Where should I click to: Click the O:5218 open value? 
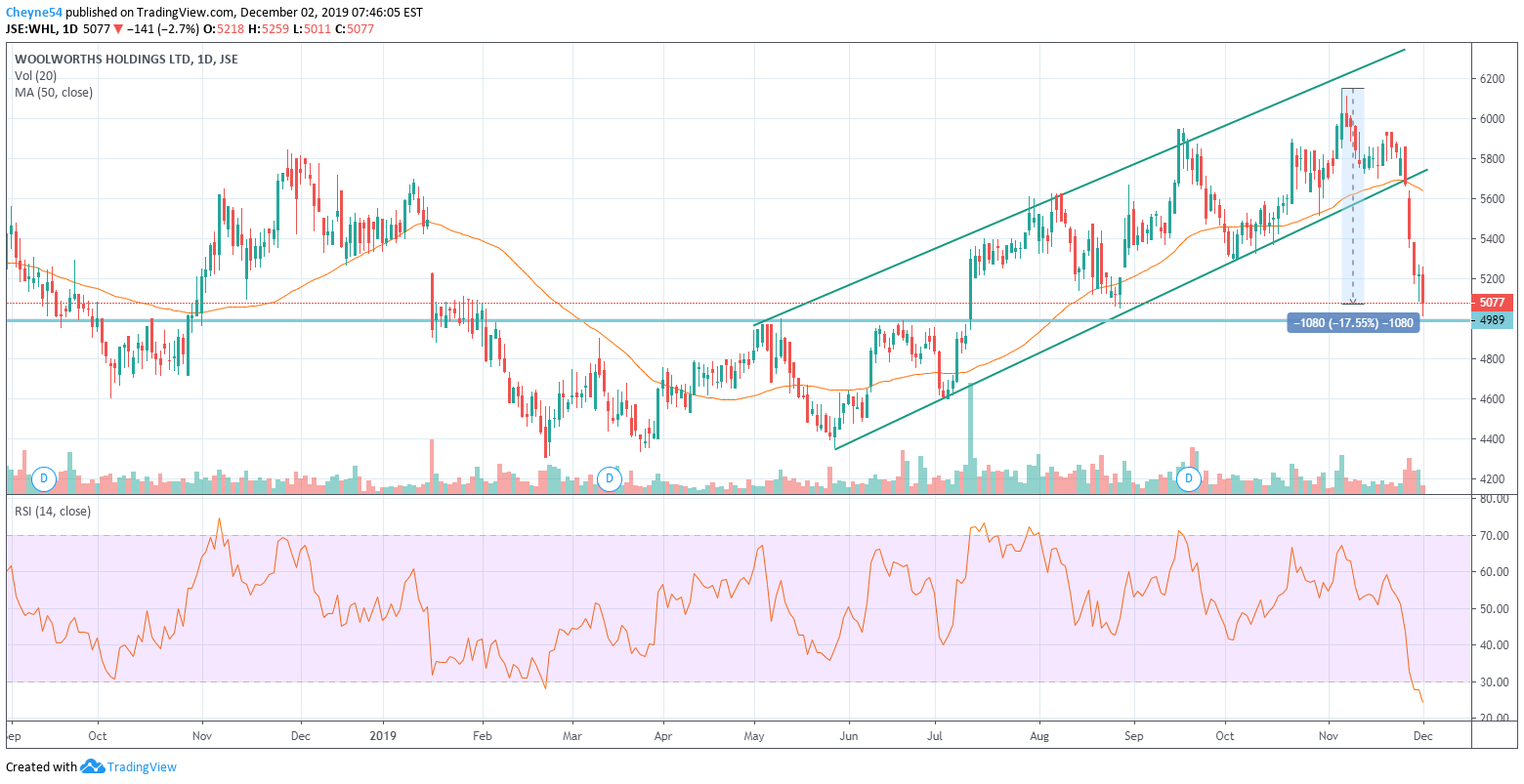coord(224,29)
